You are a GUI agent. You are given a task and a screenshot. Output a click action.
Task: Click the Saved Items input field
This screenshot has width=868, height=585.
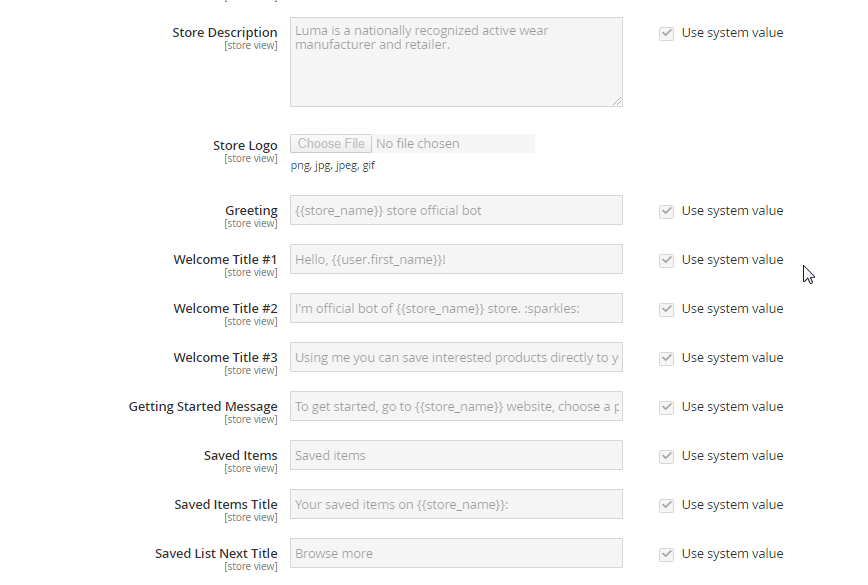pyautogui.click(x=456, y=455)
